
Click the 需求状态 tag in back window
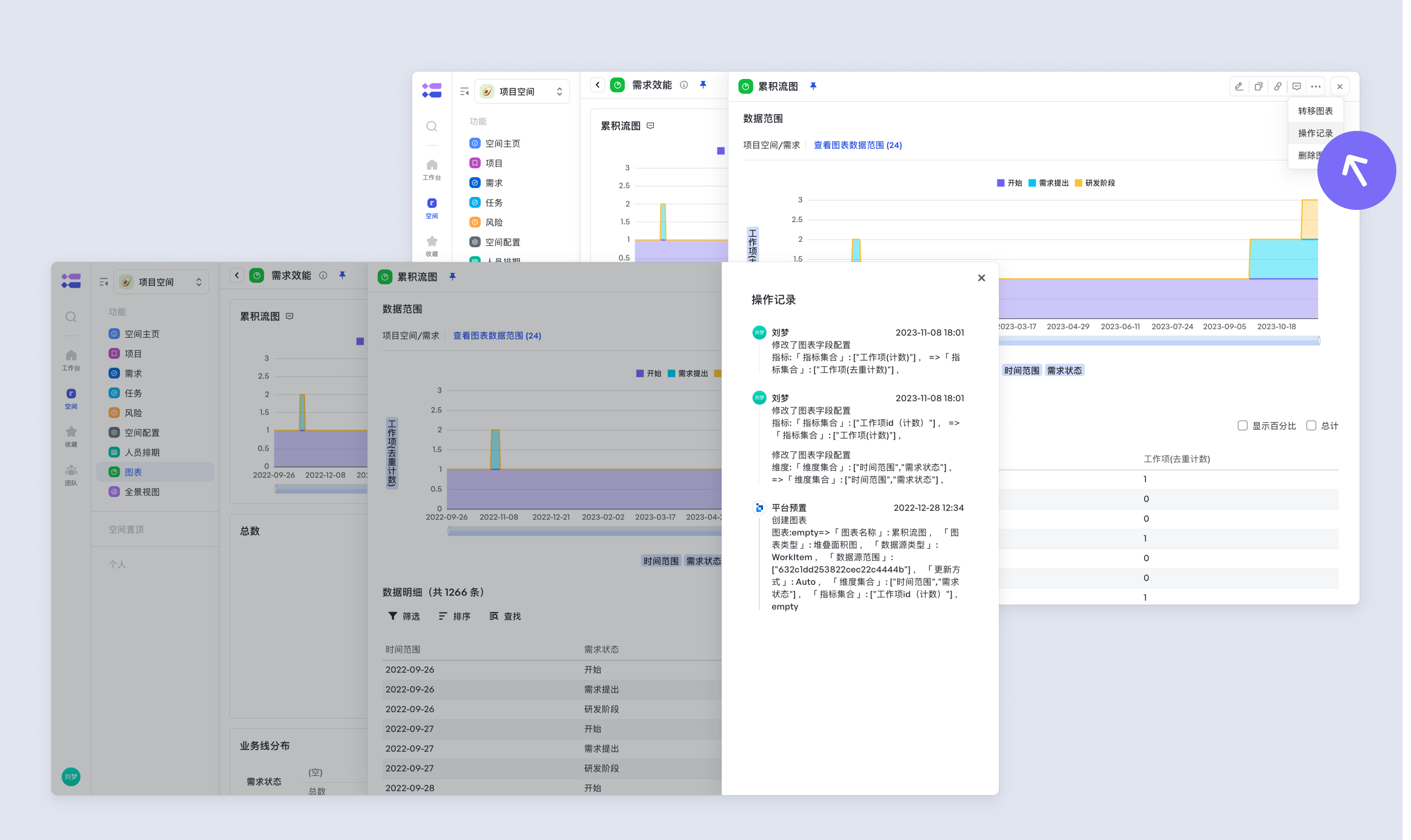coord(1064,371)
